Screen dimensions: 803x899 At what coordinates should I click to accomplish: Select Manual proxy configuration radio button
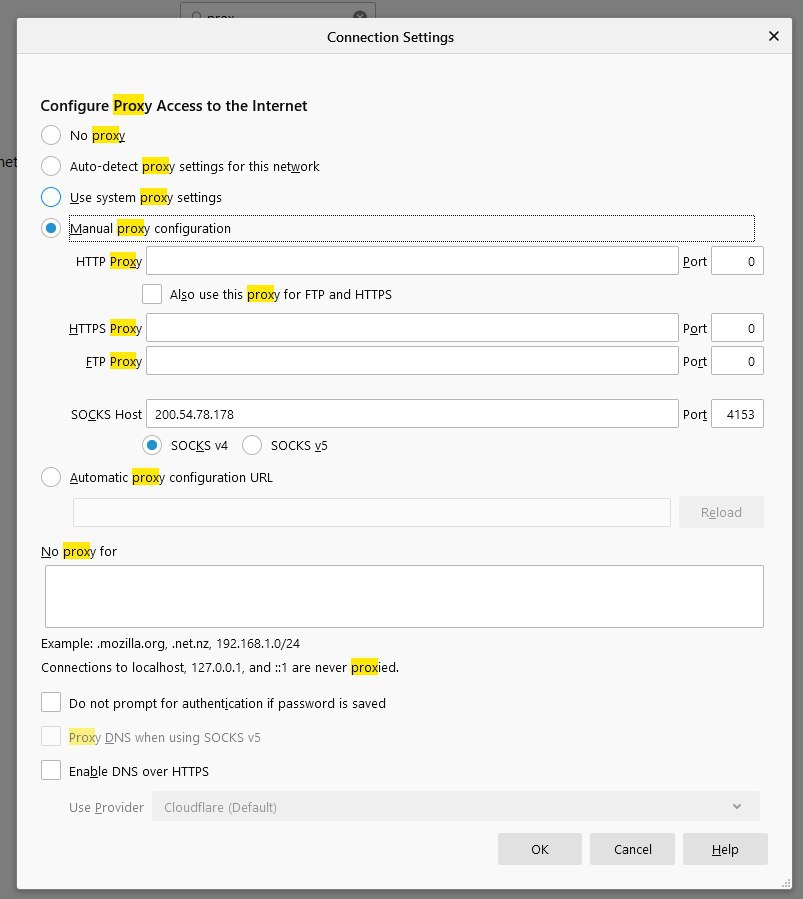[51, 228]
